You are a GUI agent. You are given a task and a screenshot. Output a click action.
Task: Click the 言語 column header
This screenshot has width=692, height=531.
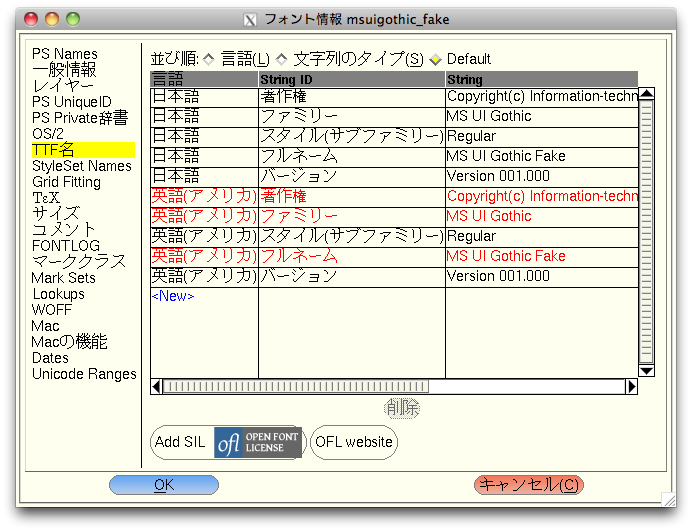pos(204,79)
